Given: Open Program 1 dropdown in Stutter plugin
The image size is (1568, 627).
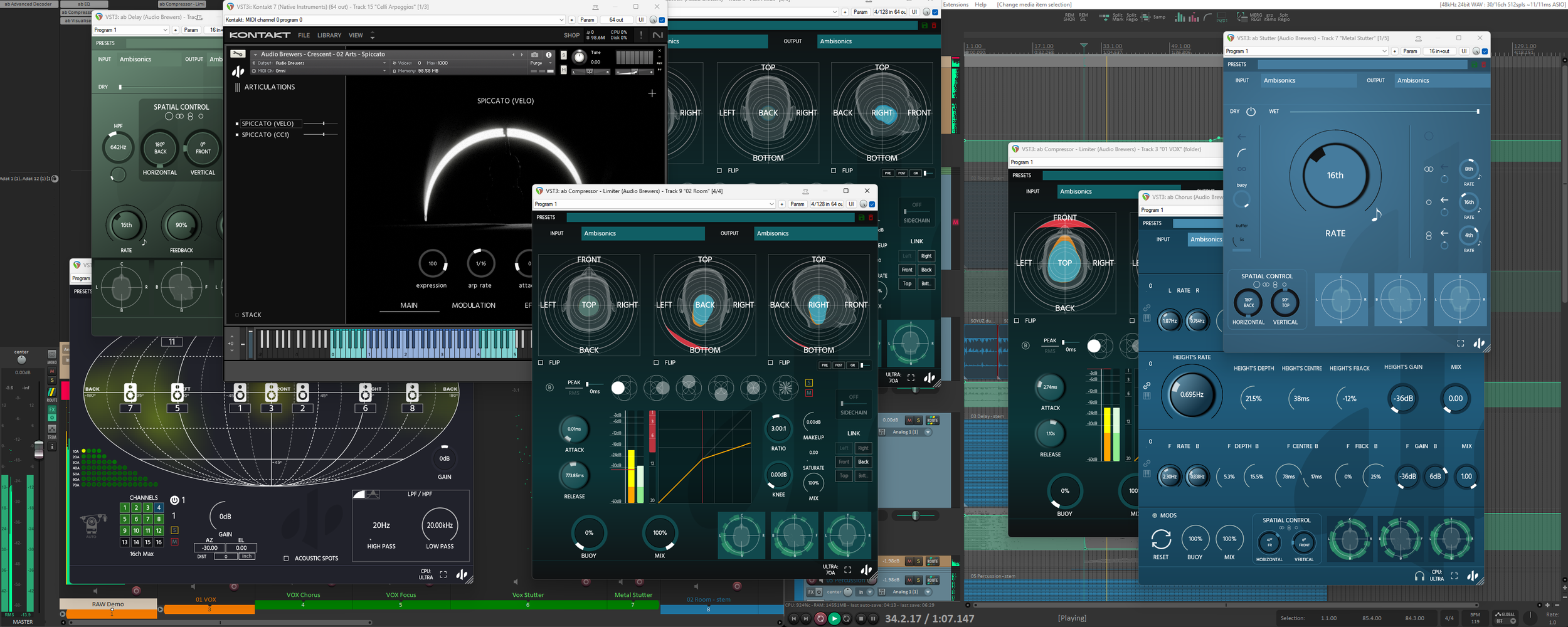Looking at the screenshot, I should pos(1306,51).
